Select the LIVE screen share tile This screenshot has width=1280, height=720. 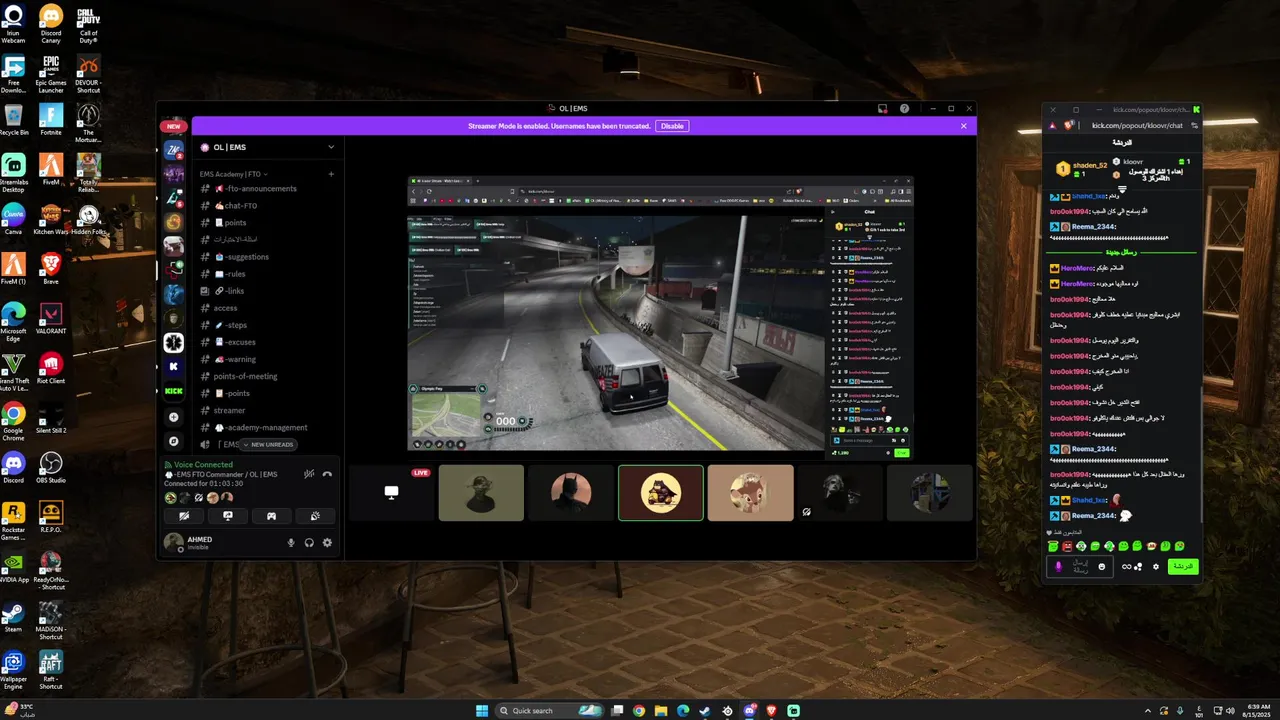click(x=391, y=492)
